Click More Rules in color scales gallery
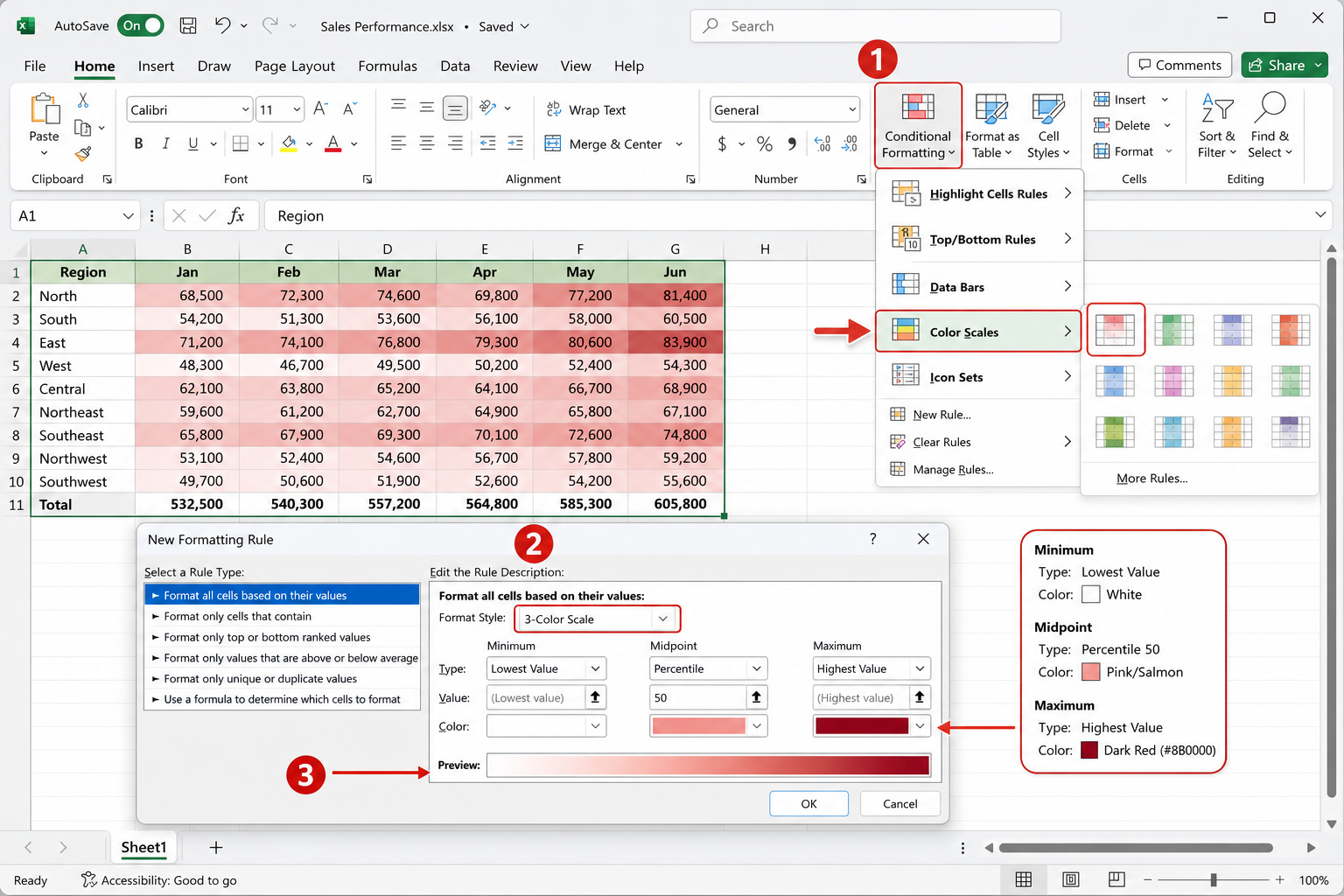This screenshot has height=896, width=1344. pos(1151,478)
